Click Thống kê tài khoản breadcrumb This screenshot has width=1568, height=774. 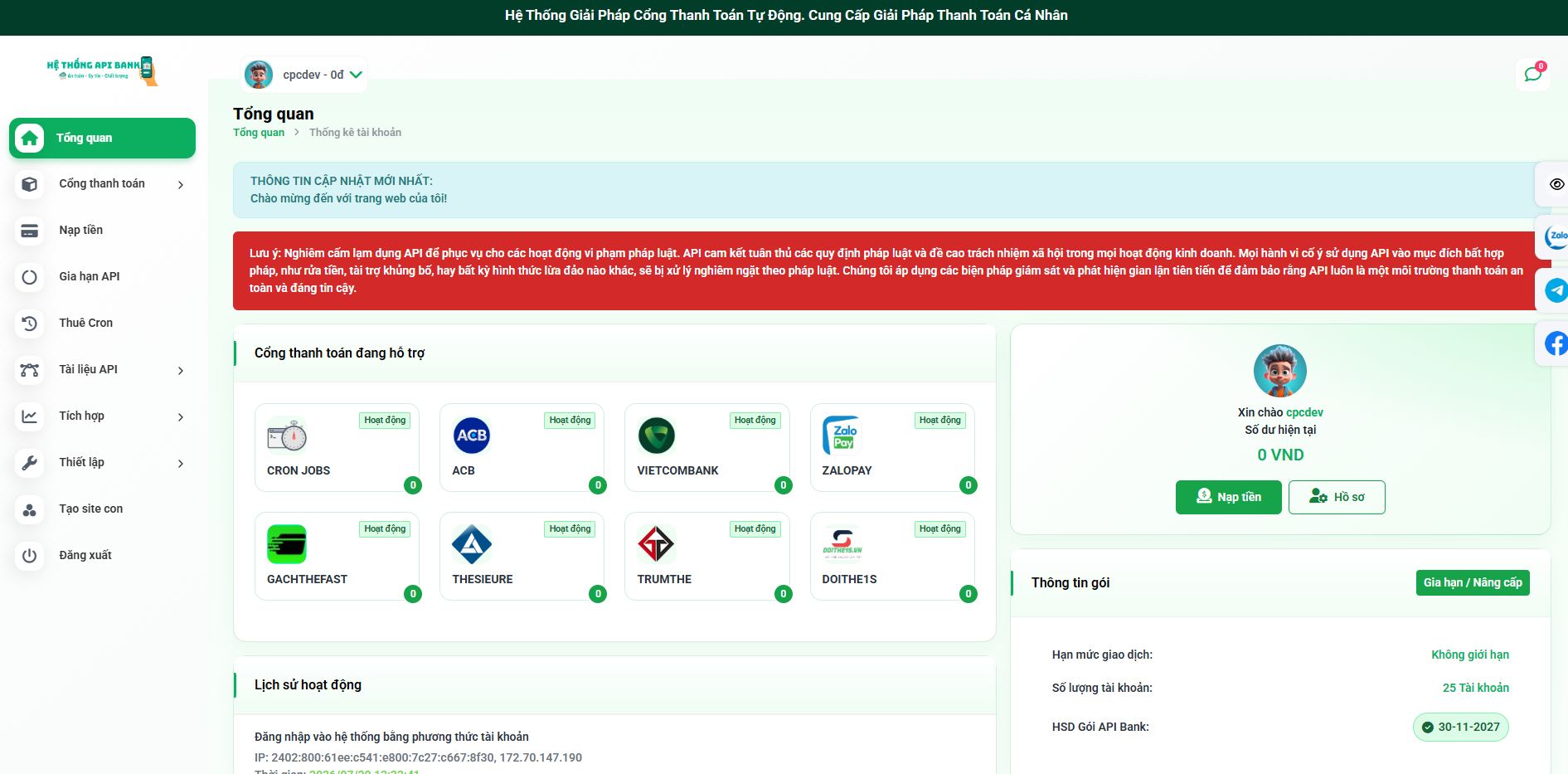click(x=355, y=133)
